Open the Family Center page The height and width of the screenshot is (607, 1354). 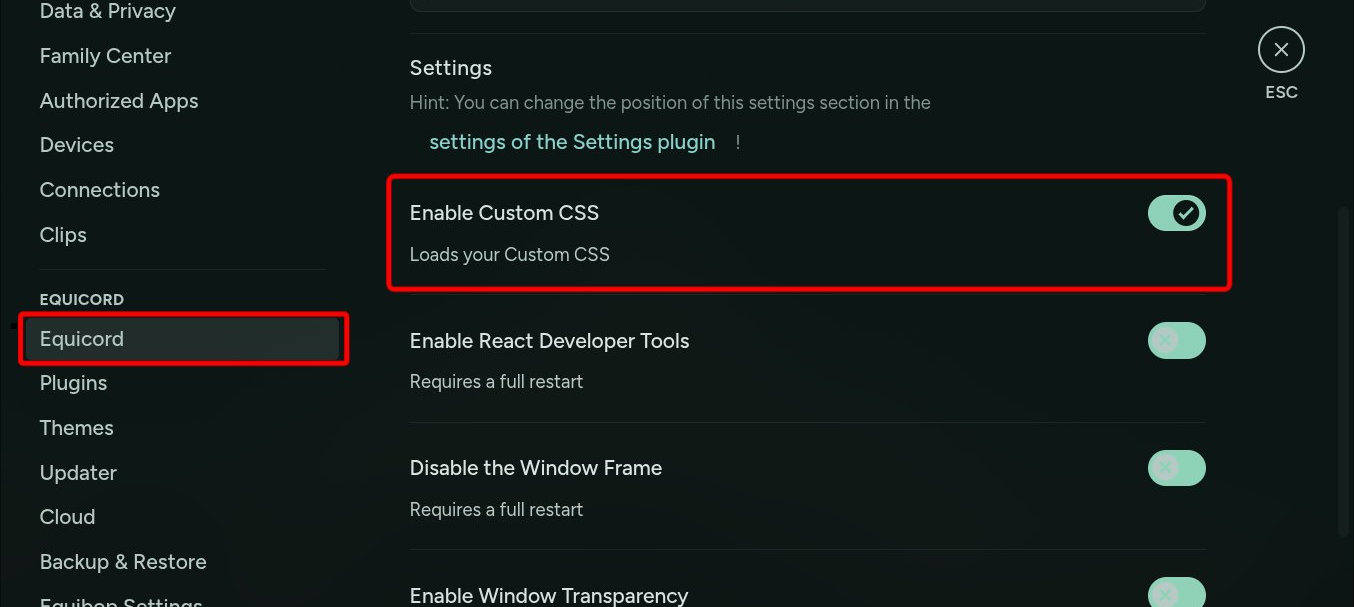tap(105, 55)
